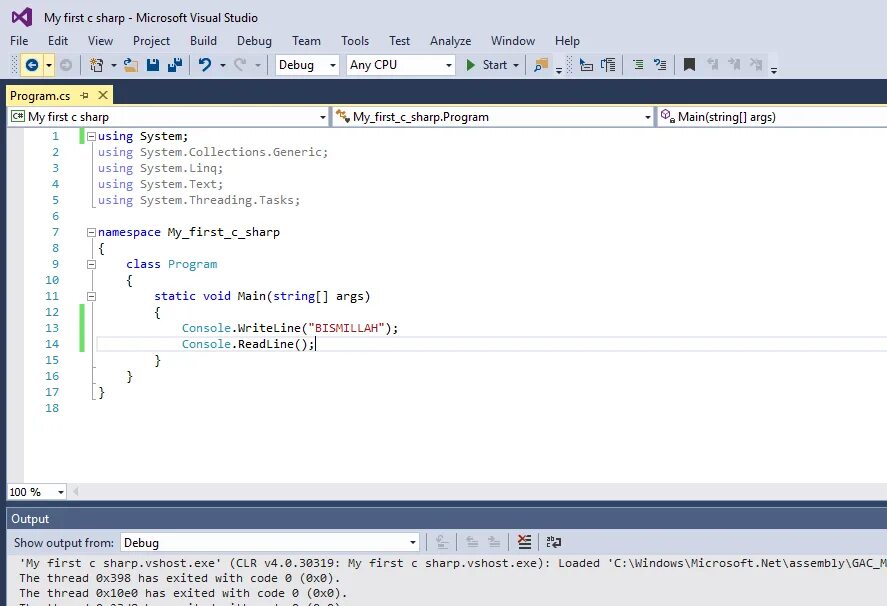Viewport: 887px width, 606px height.
Task: Toggle the pin on the Program.cs tab
Action: point(85,96)
